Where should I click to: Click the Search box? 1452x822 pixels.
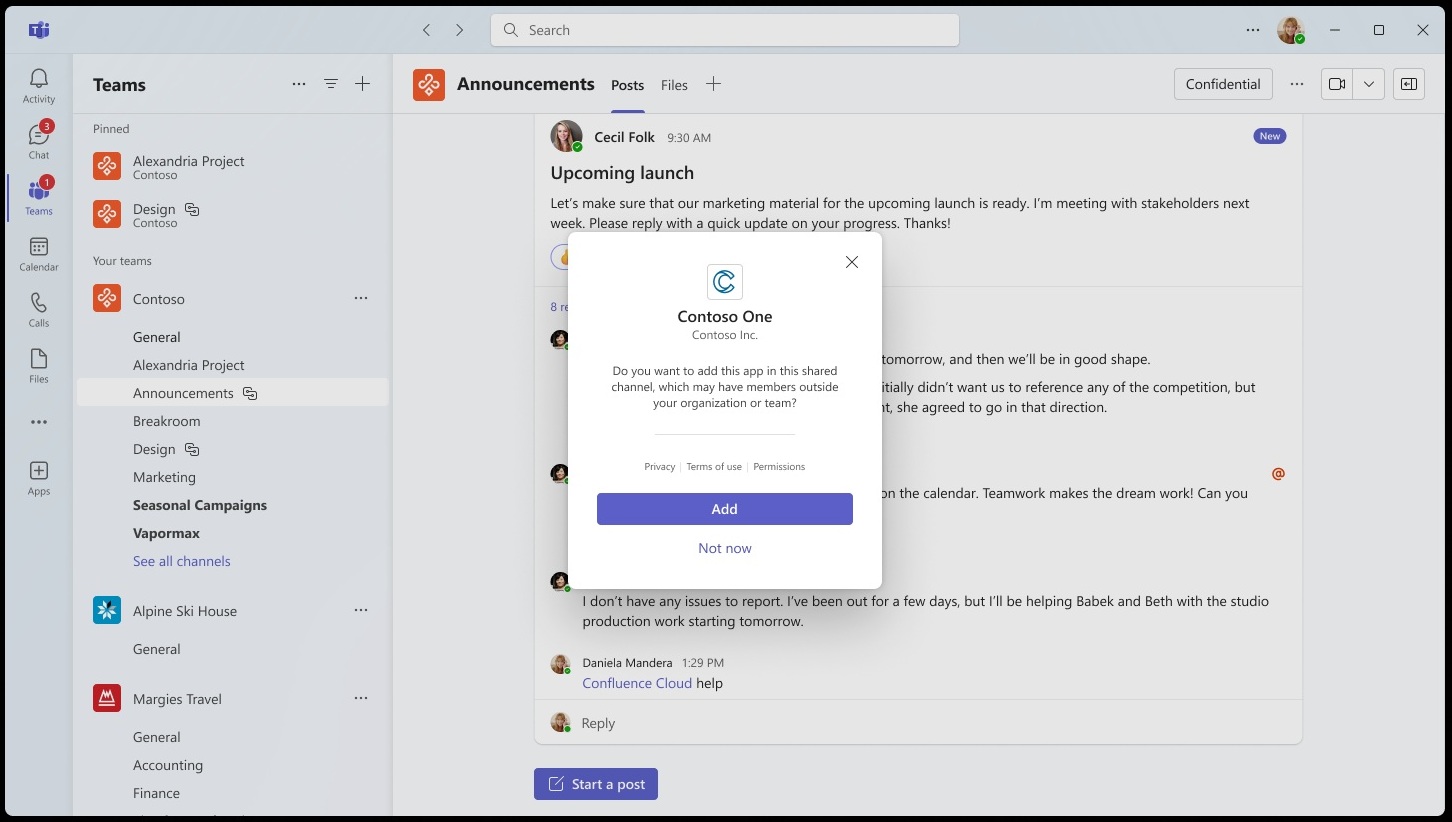tap(725, 30)
